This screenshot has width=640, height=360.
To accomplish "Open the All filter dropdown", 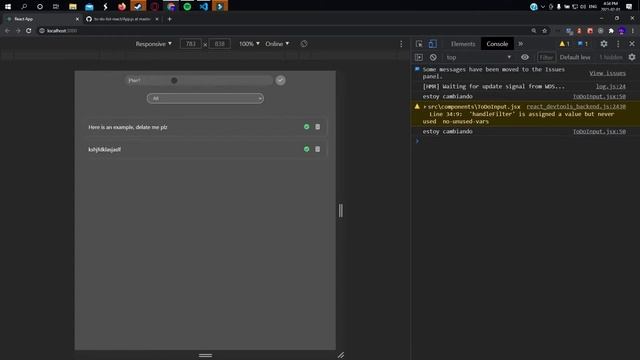I will coord(205,98).
